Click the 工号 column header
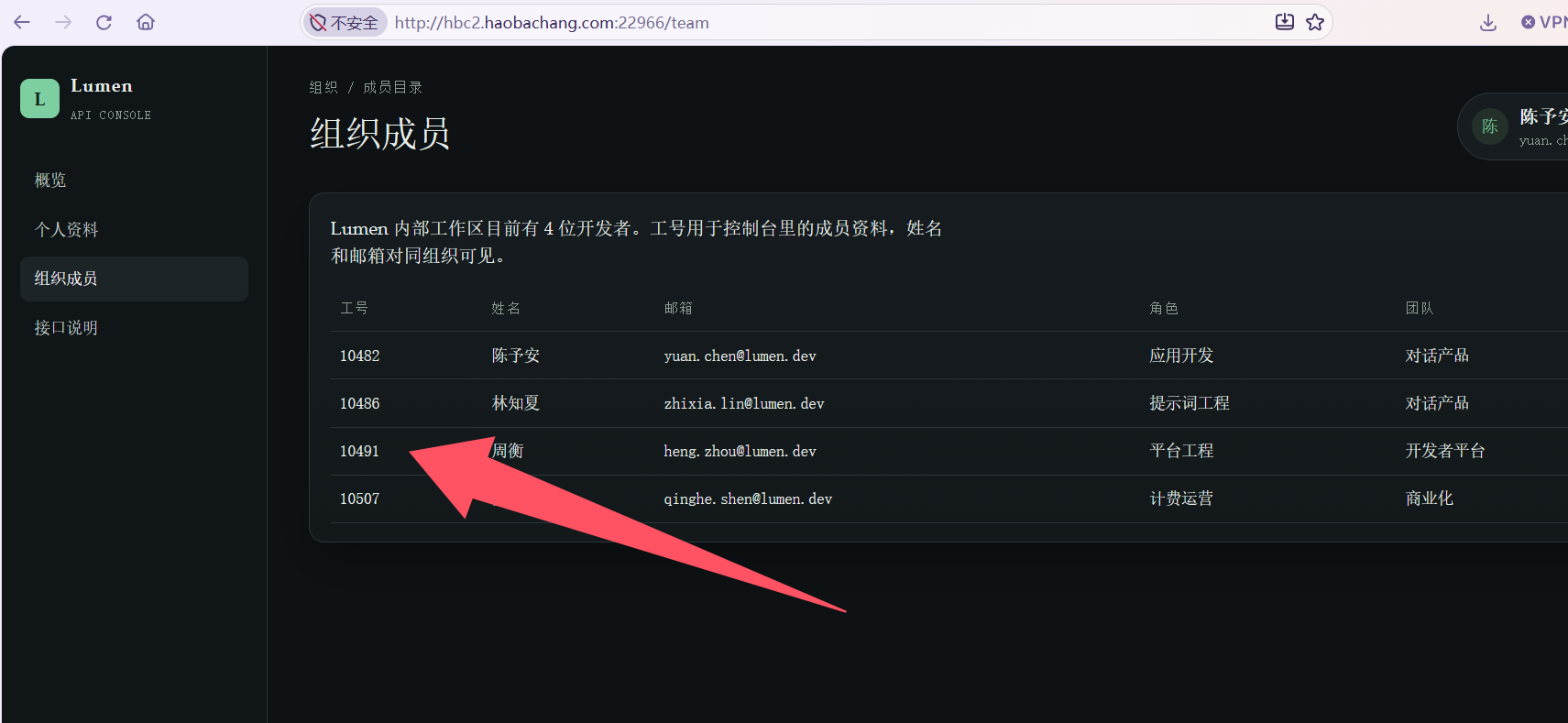Image resolution: width=1568 pixels, height=723 pixels. pyautogui.click(x=354, y=308)
